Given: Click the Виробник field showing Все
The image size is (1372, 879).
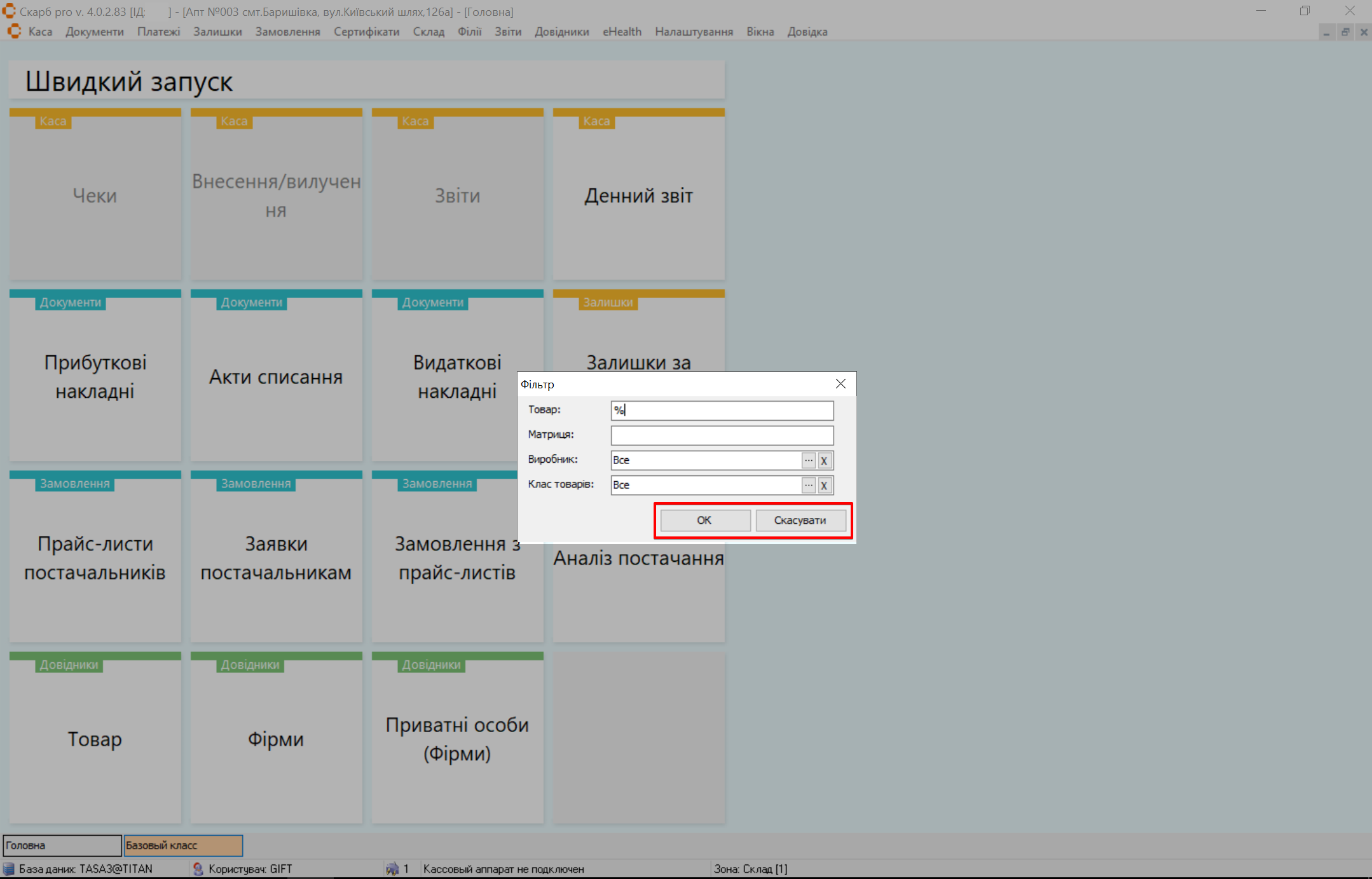Looking at the screenshot, I should [704, 460].
